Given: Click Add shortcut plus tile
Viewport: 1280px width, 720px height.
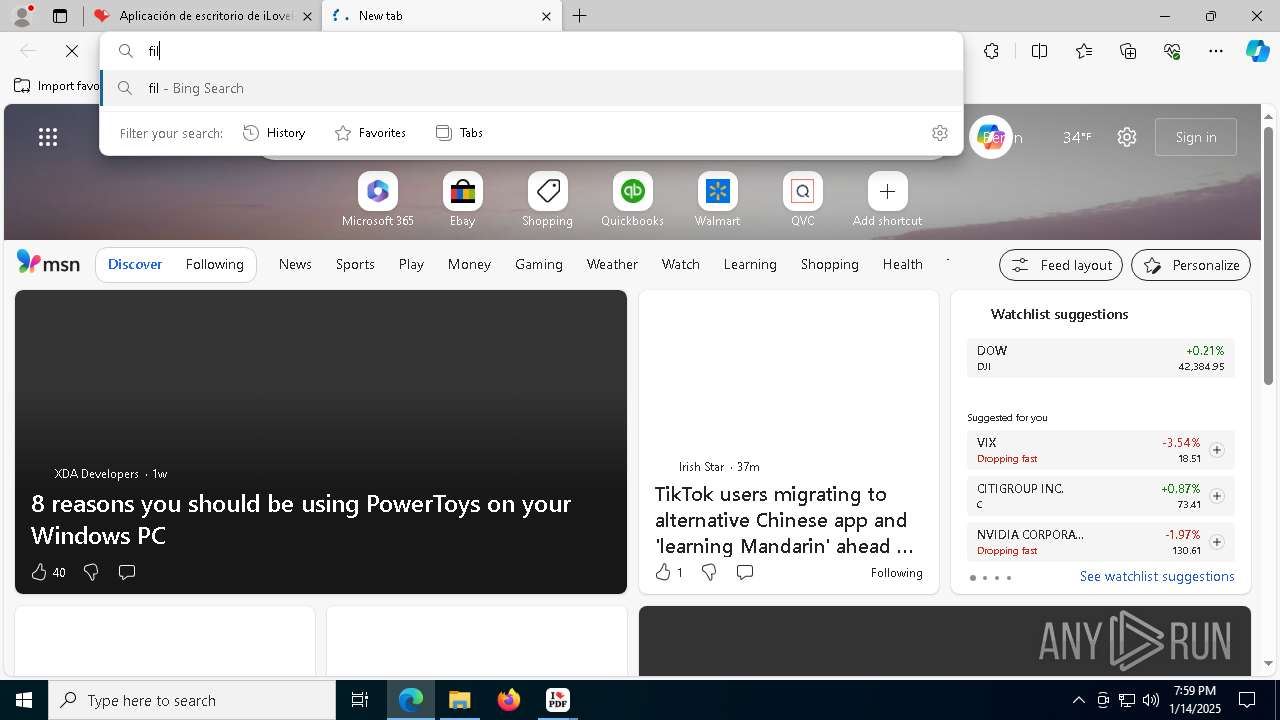Looking at the screenshot, I should (x=888, y=200).
